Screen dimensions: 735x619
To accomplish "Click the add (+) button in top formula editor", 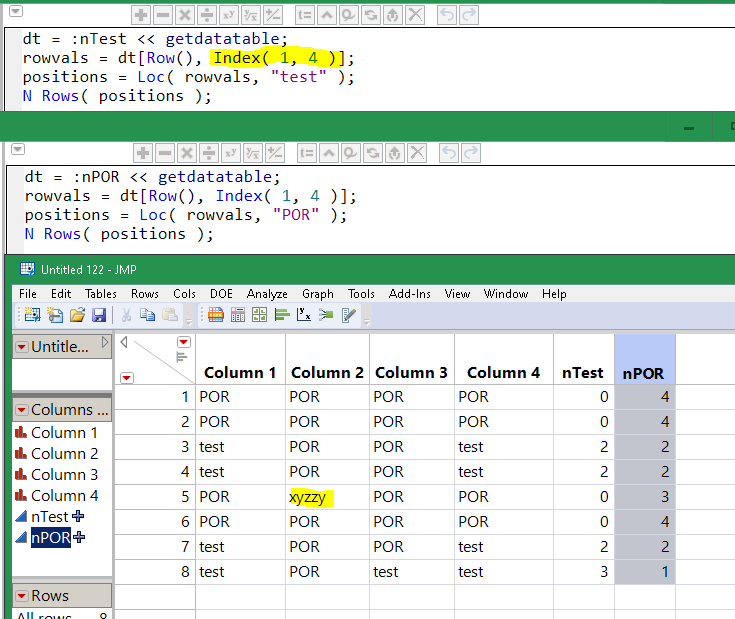I will point(141,15).
